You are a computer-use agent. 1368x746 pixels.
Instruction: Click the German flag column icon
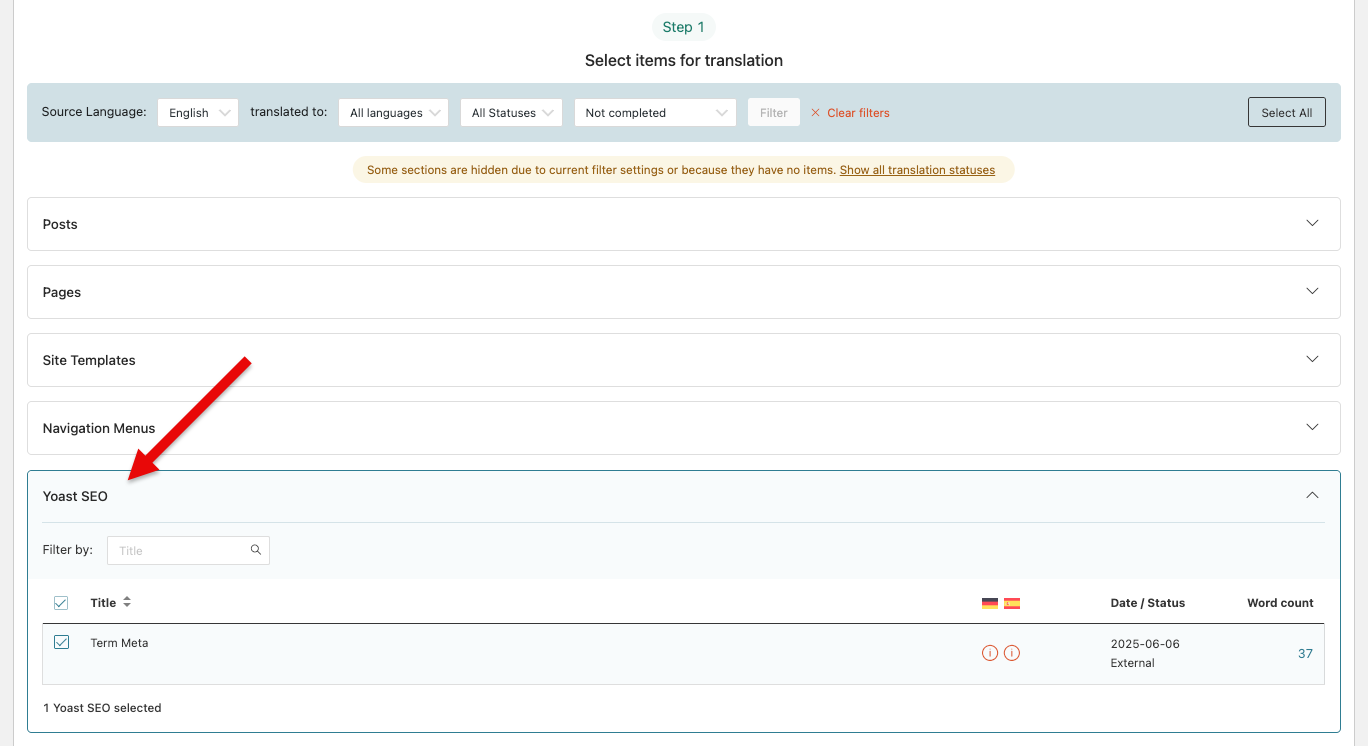(x=990, y=603)
